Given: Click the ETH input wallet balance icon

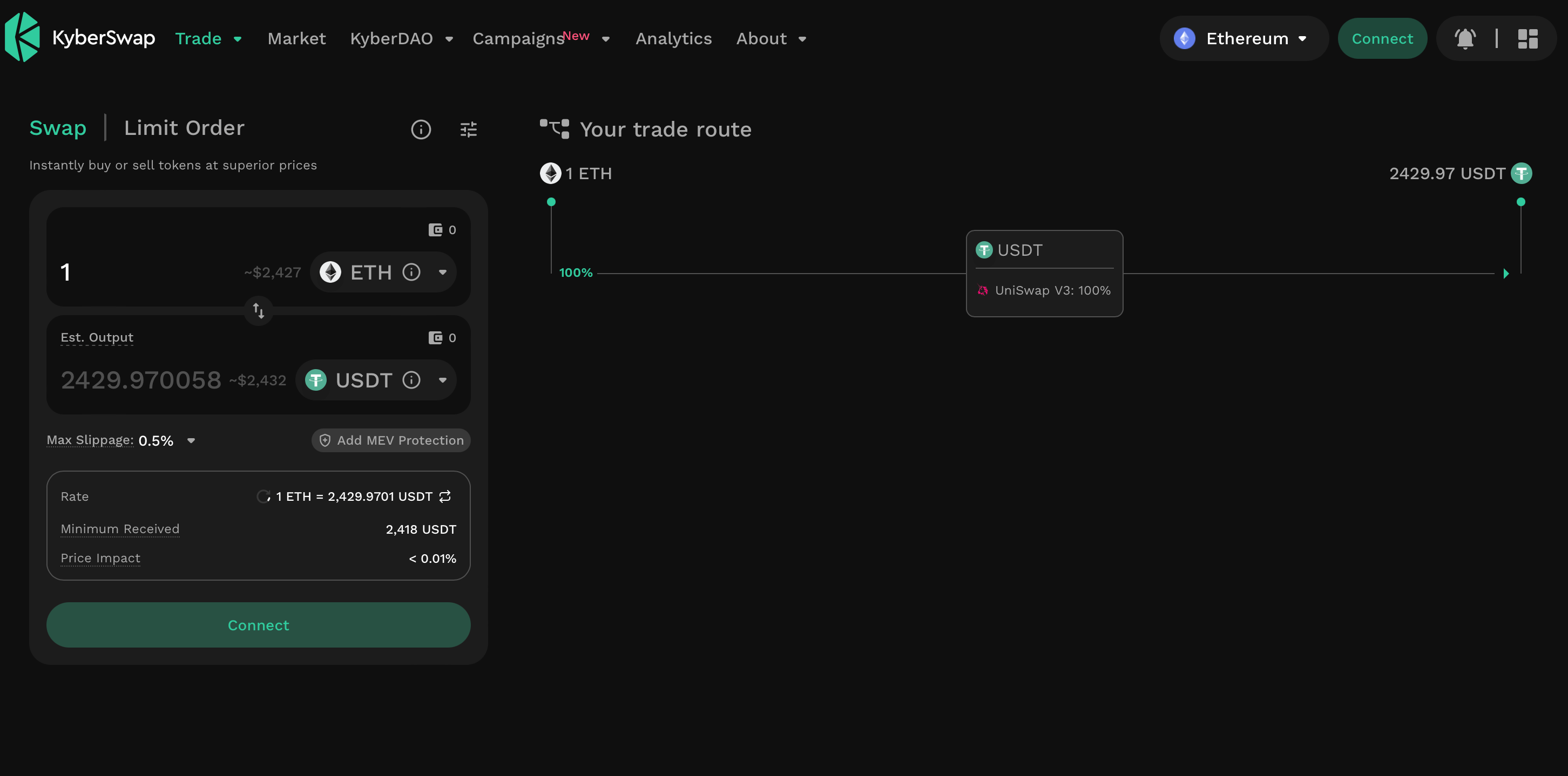Looking at the screenshot, I should pyautogui.click(x=435, y=230).
